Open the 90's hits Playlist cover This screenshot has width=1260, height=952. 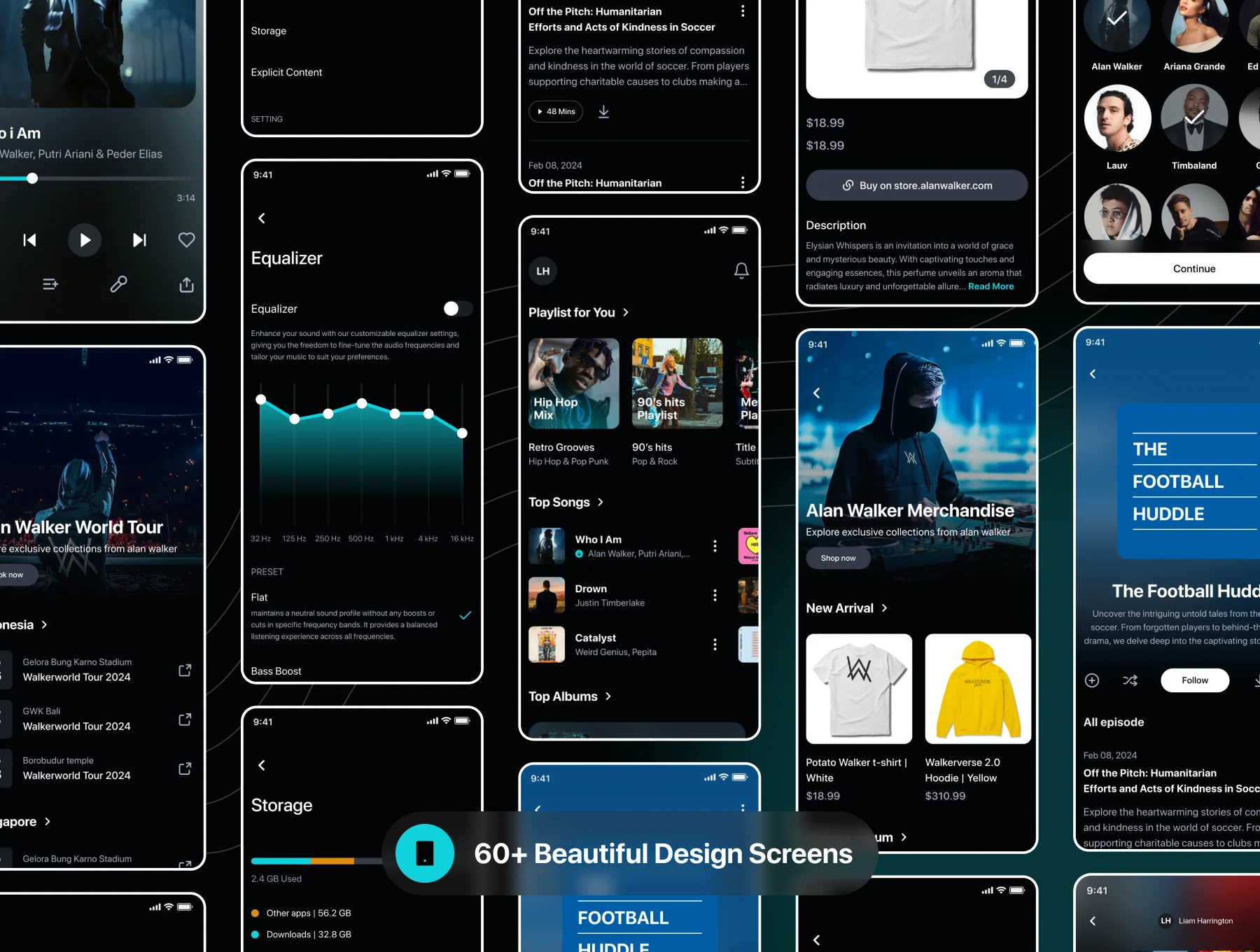pos(678,384)
